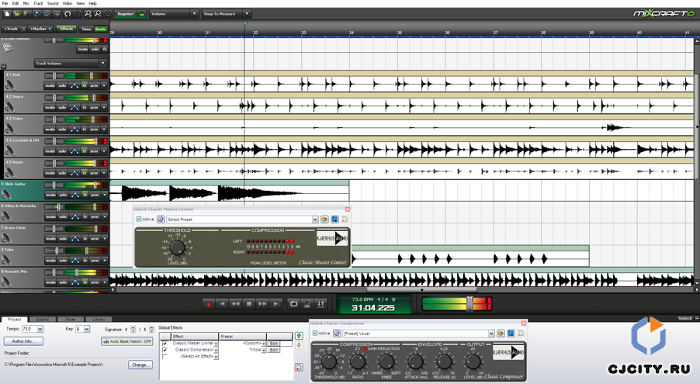Screen dimensions: 700x384
Task: Click the Rewind transport button
Action: tap(235, 304)
